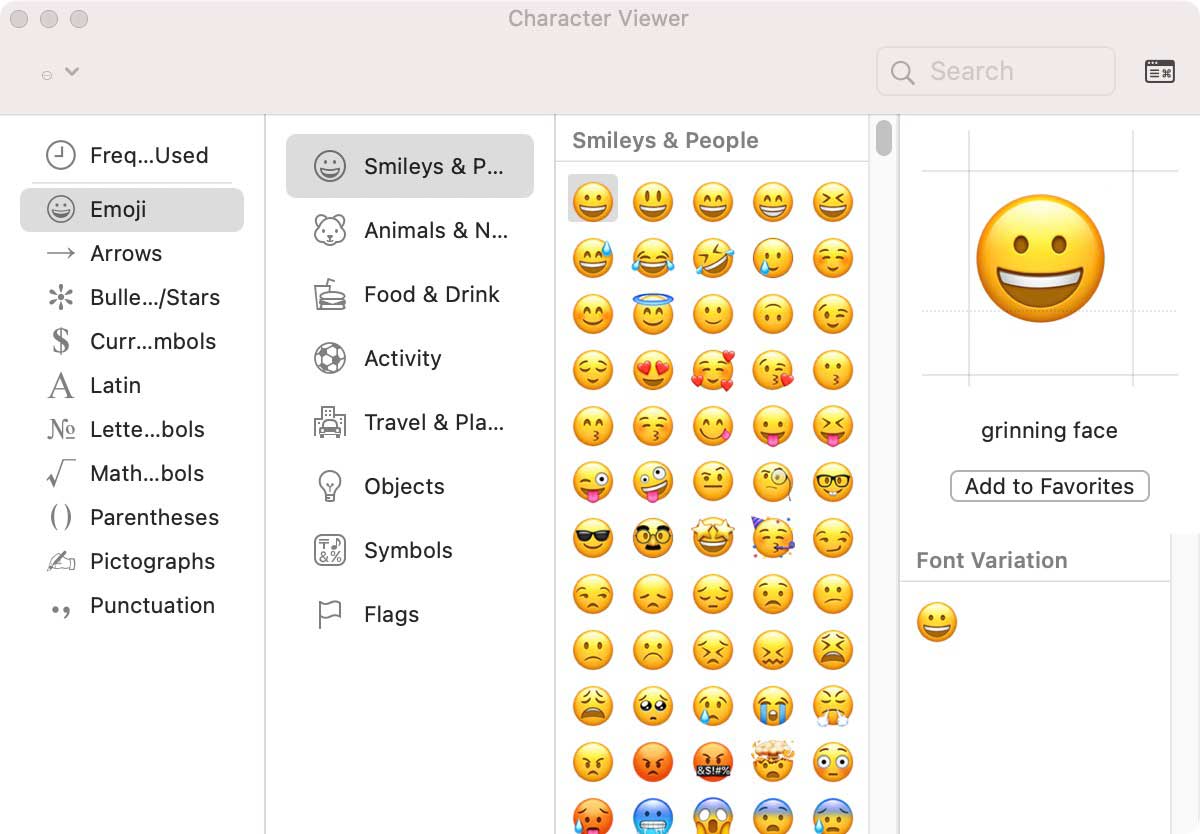Select the red pouting face emoji
This screenshot has width=1200, height=834.
653,763
